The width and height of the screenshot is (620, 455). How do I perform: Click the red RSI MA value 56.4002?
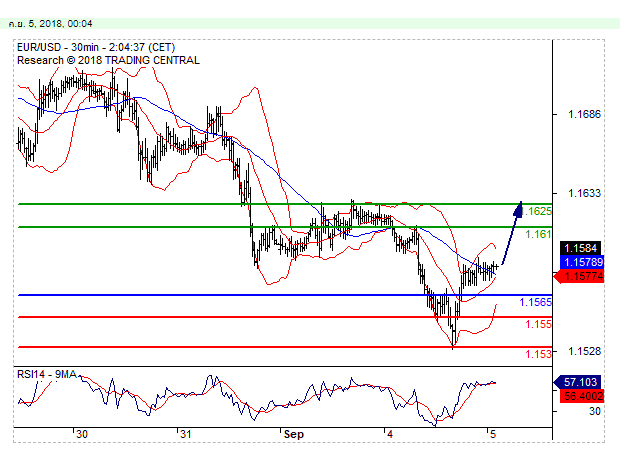click(582, 396)
